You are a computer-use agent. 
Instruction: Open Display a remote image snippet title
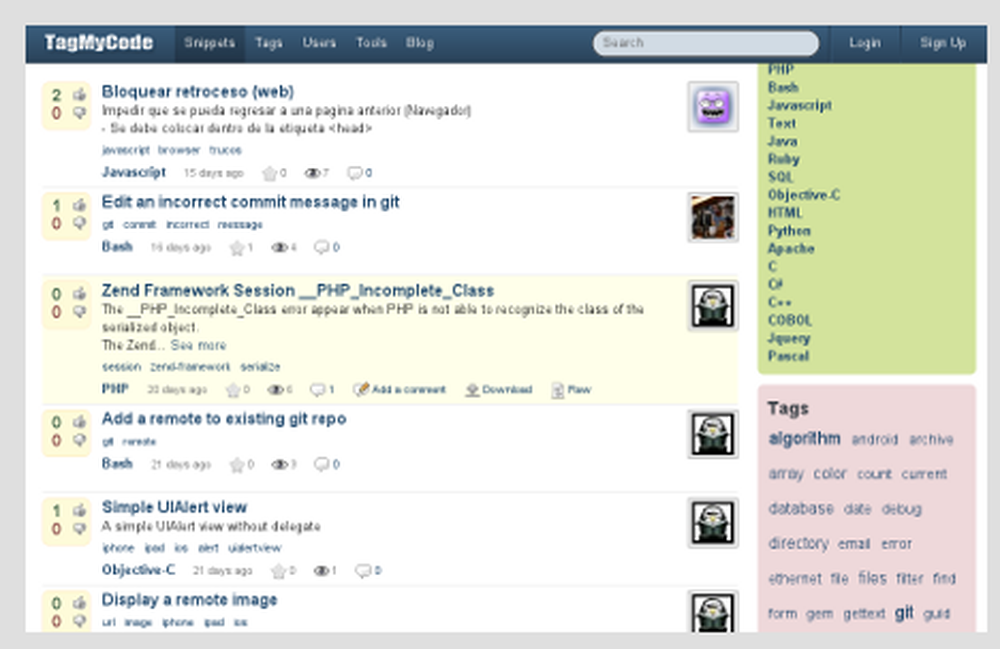189,600
